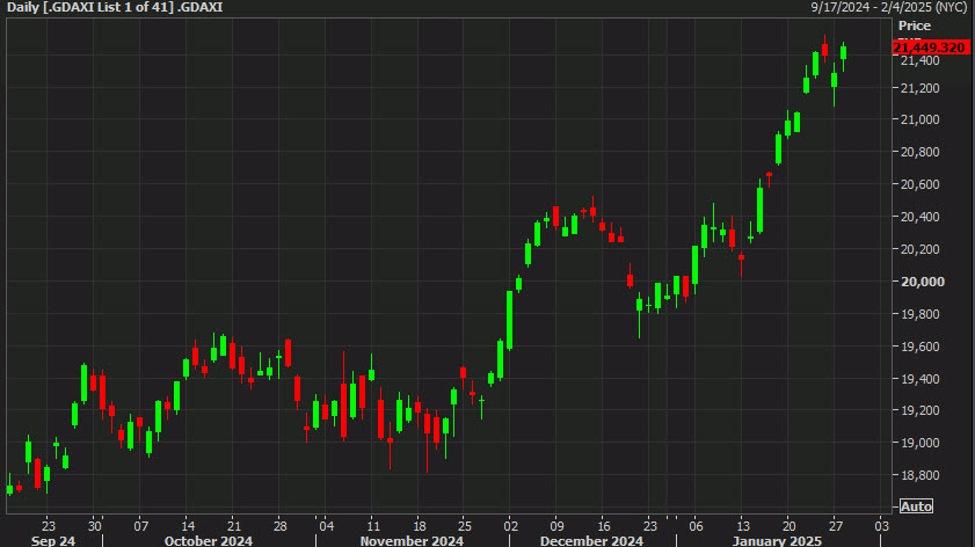Click the 20,400 price axis label
The height and width of the screenshot is (547, 975).
click(x=920, y=216)
